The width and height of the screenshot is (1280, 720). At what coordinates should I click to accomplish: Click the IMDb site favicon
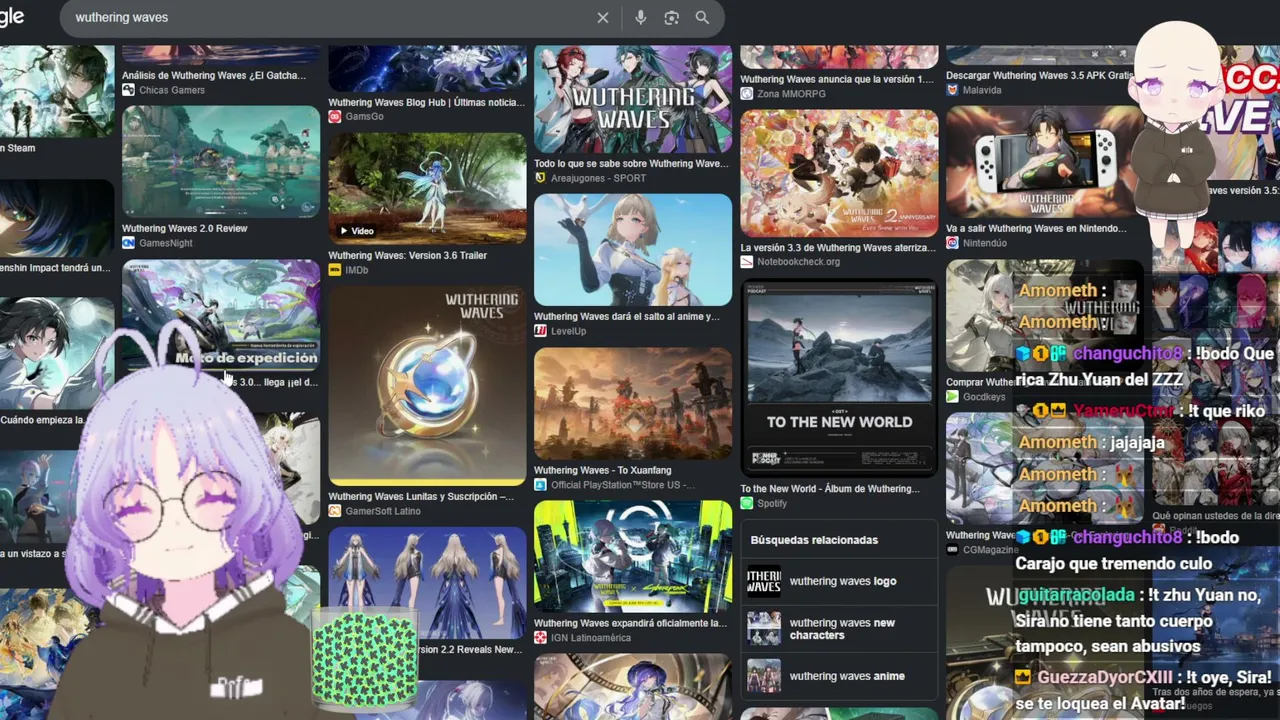(x=335, y=270)
